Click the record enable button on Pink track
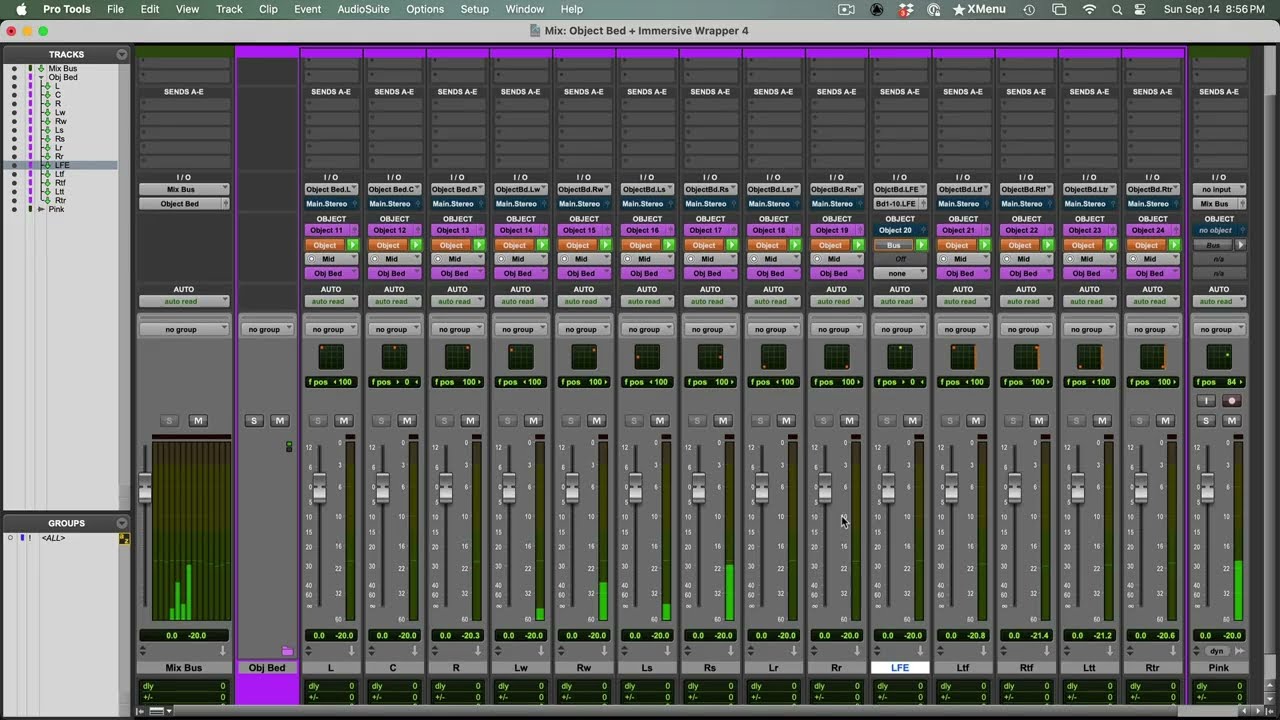 1231,401
